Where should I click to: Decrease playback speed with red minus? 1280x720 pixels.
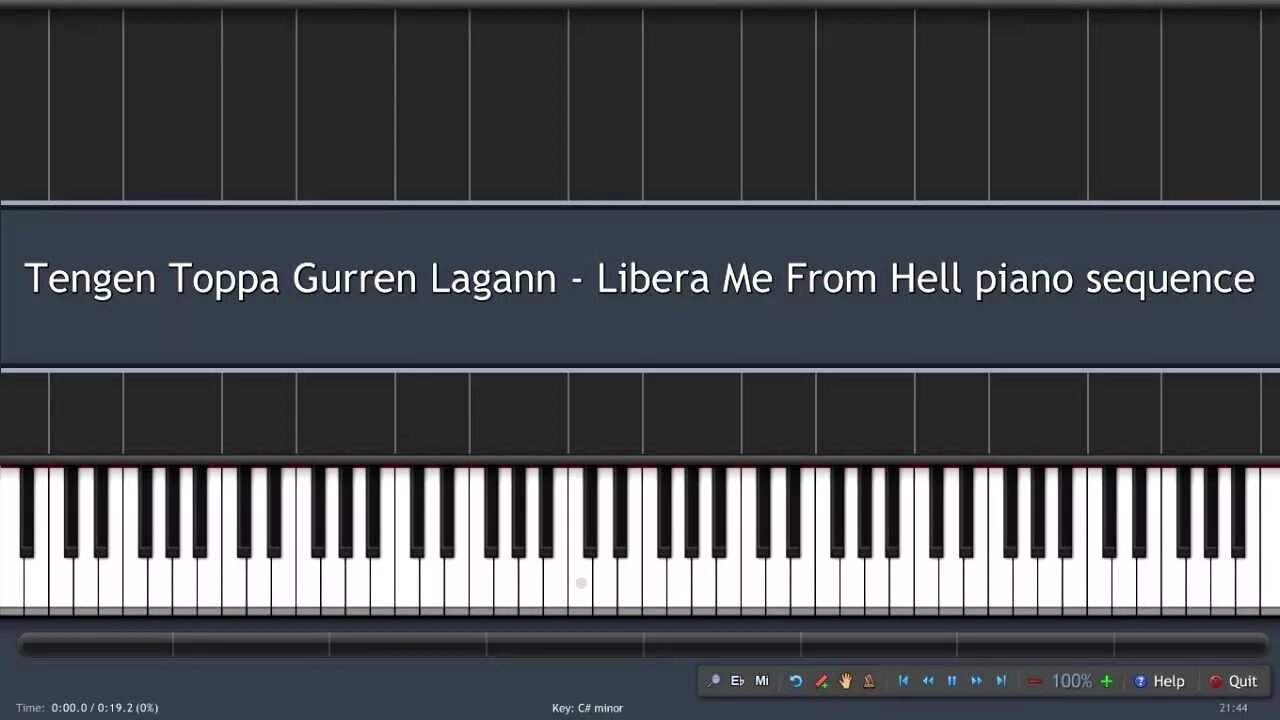click(1035, 681)
